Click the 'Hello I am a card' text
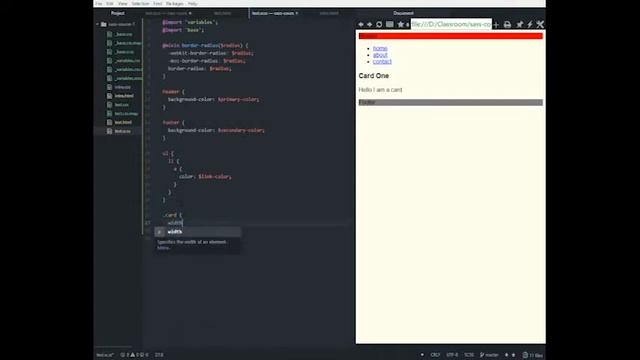This screenshot has height=360, width=640. click(x=380, y=90)
